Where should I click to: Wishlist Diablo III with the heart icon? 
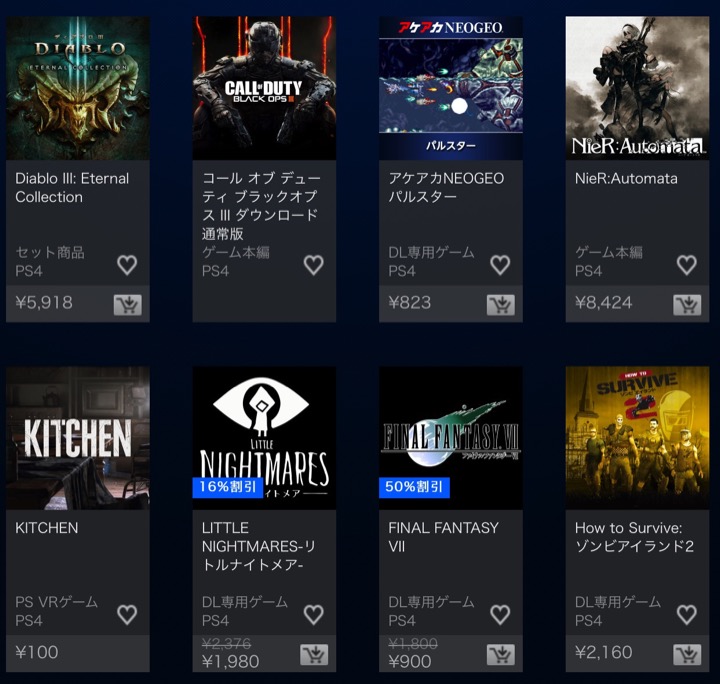click(127, 265)
